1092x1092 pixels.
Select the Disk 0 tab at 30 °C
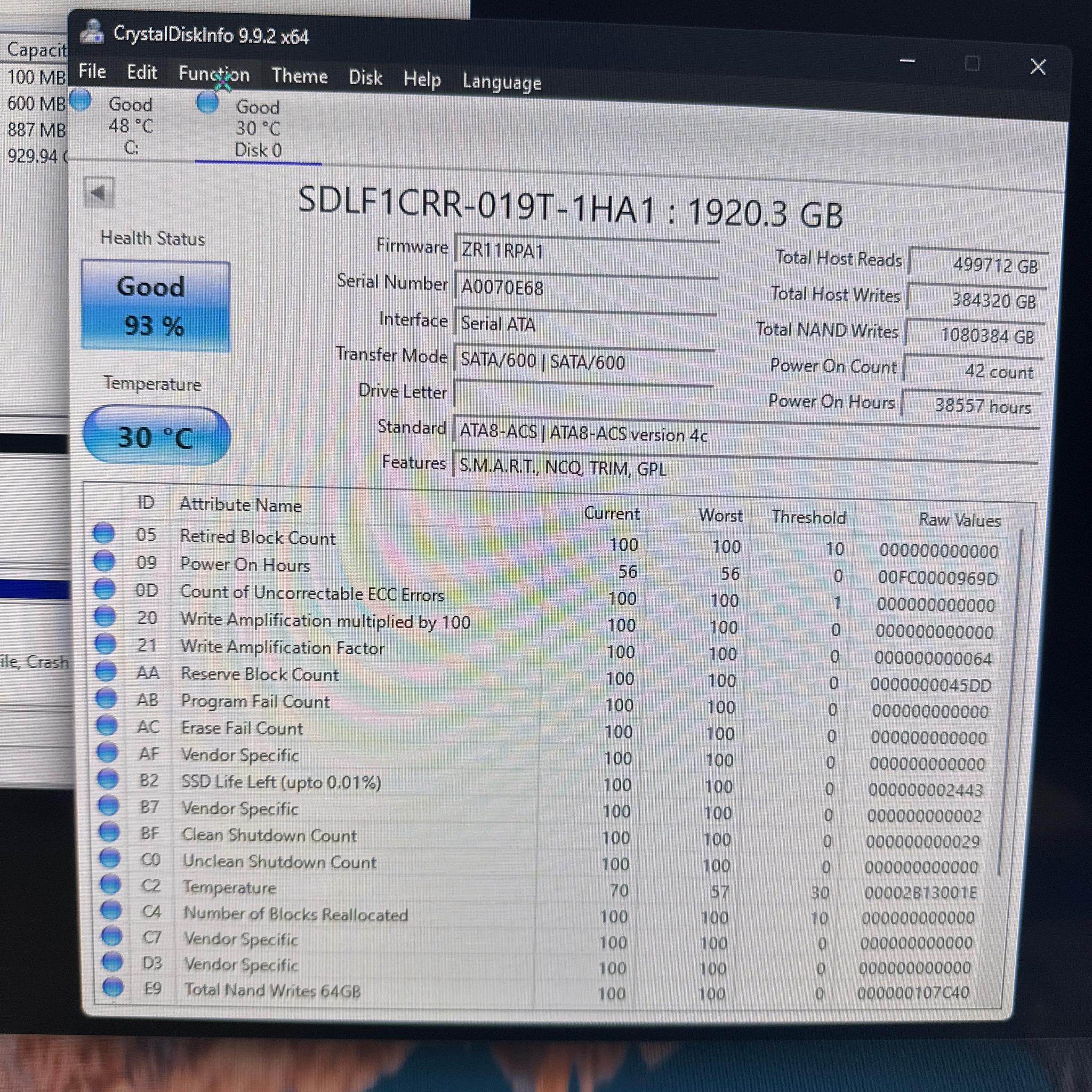[258, 129]
